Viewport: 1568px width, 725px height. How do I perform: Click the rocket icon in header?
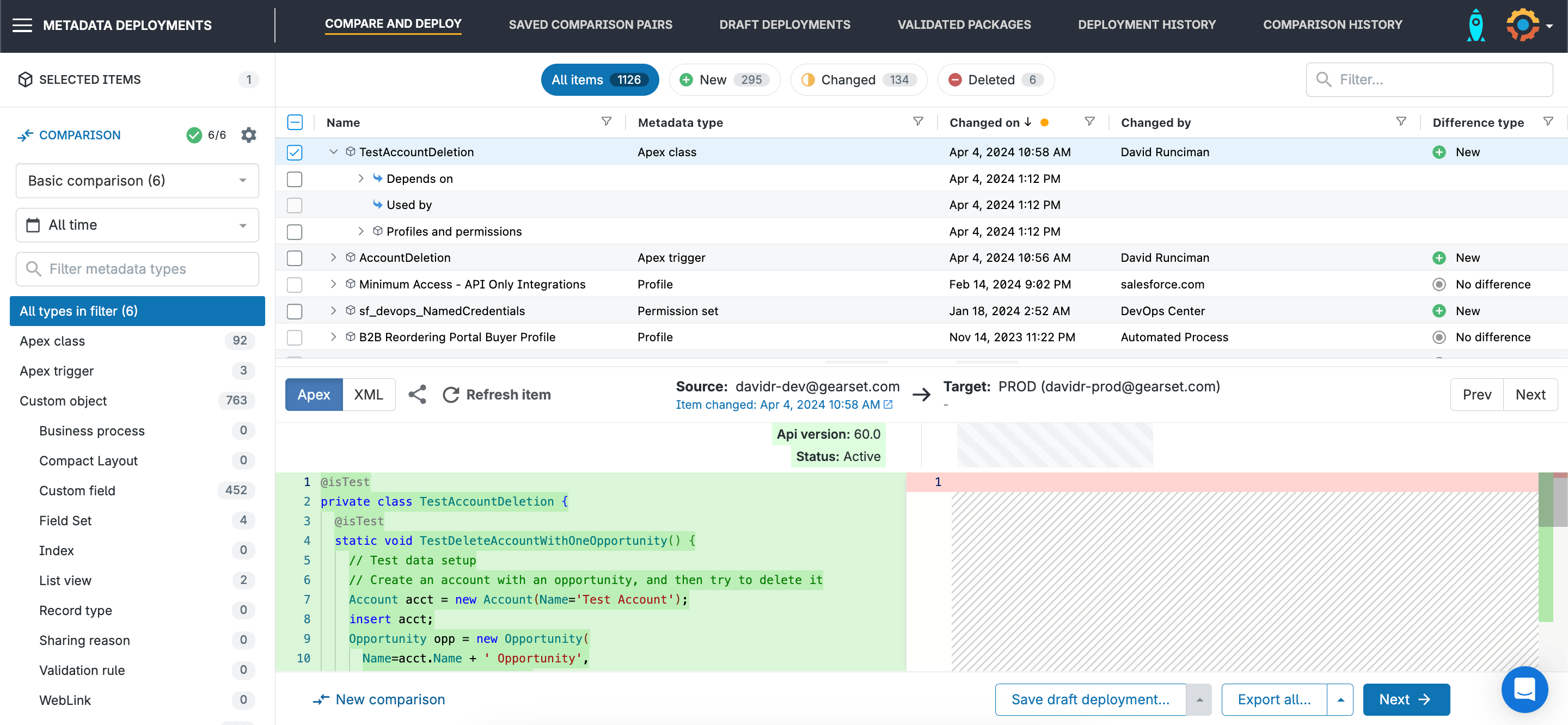[x=1475, y=25]
